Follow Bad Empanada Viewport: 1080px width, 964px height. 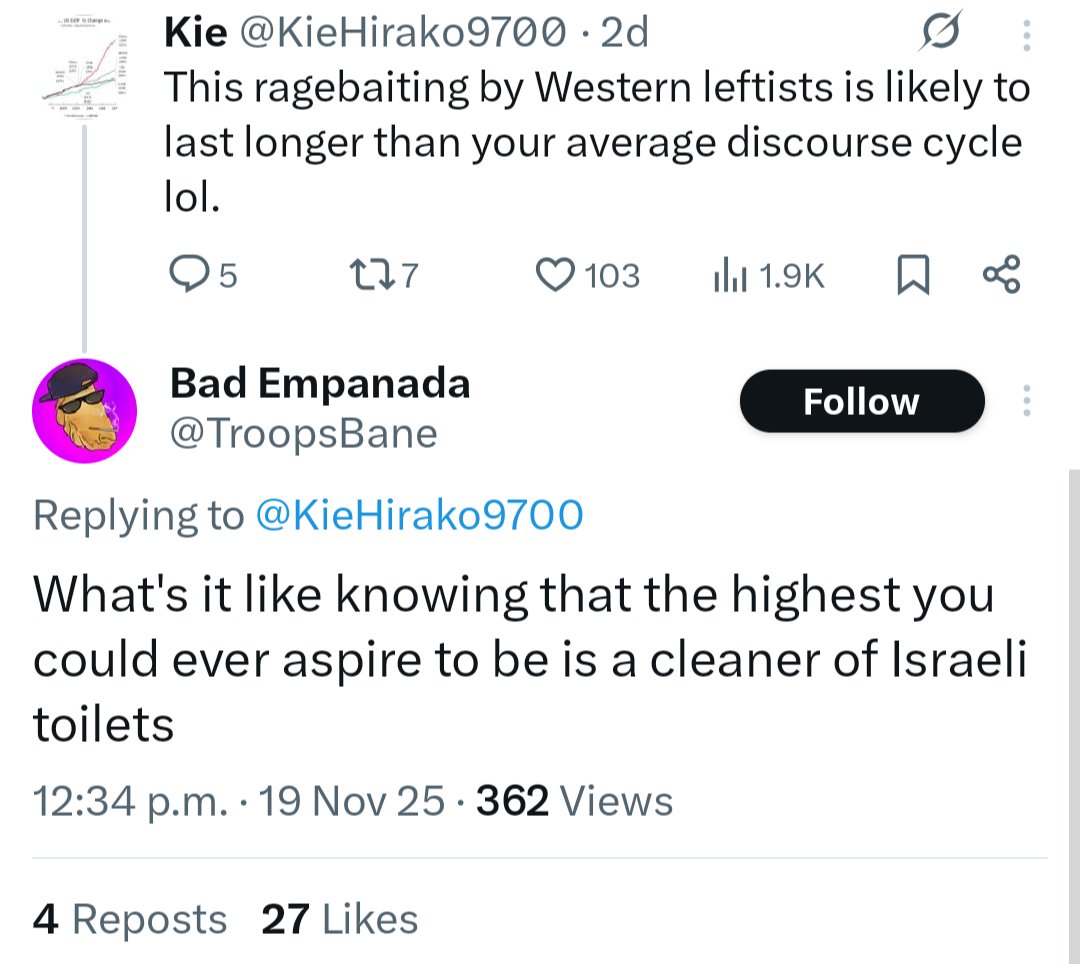click(x=861, y=401)
